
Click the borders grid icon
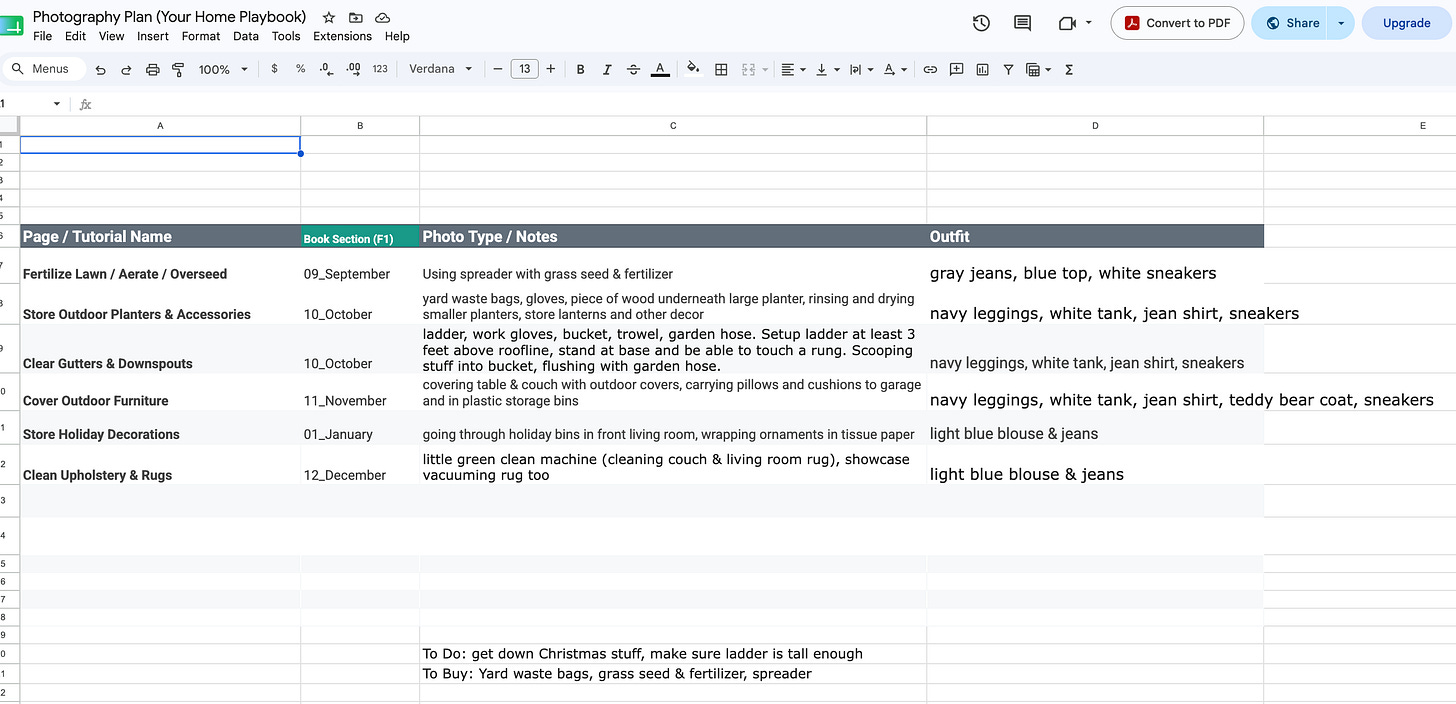click(721, 69)
